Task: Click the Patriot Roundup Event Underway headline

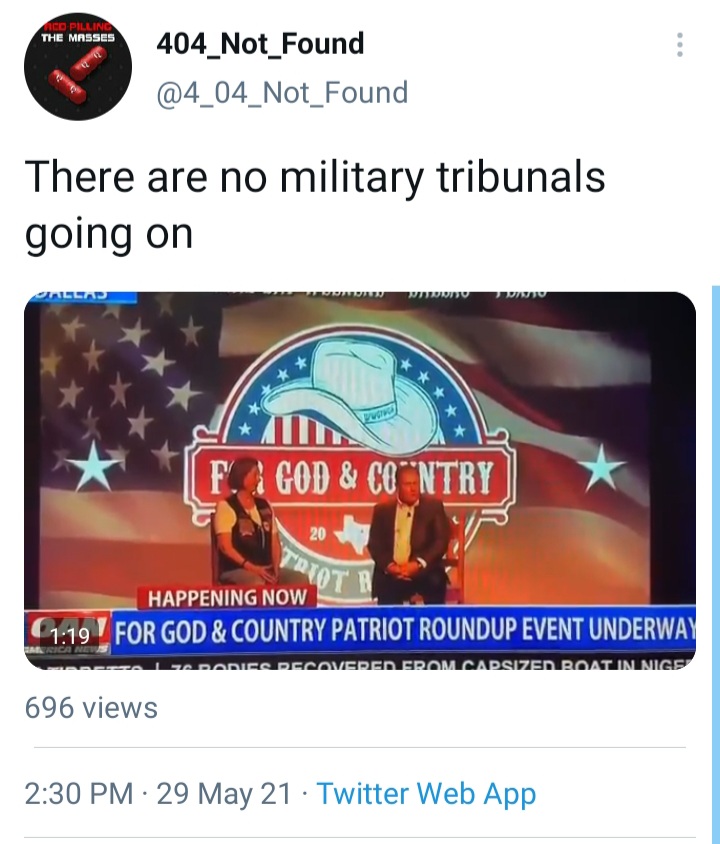Action: (404, 630)
